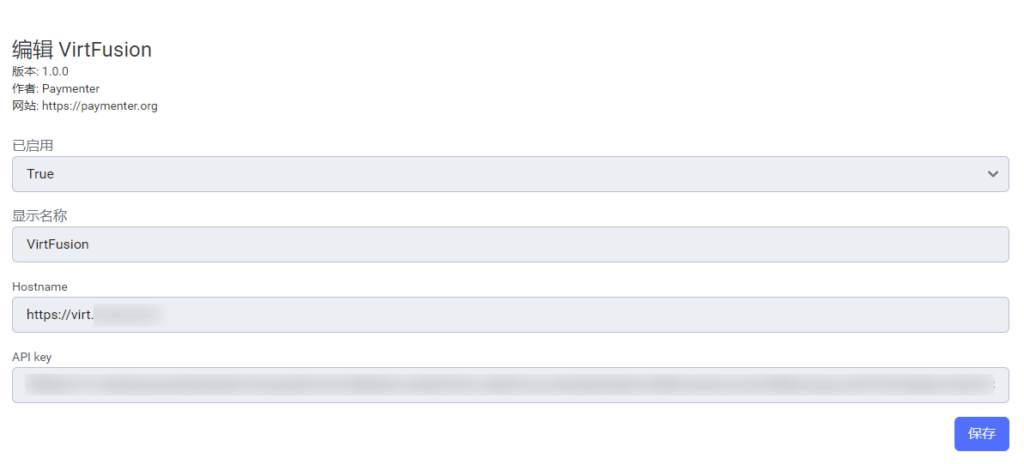This screenshot has height=464, width=1024.
Task: Click the 已启用 field label
Action: [32, 146]
